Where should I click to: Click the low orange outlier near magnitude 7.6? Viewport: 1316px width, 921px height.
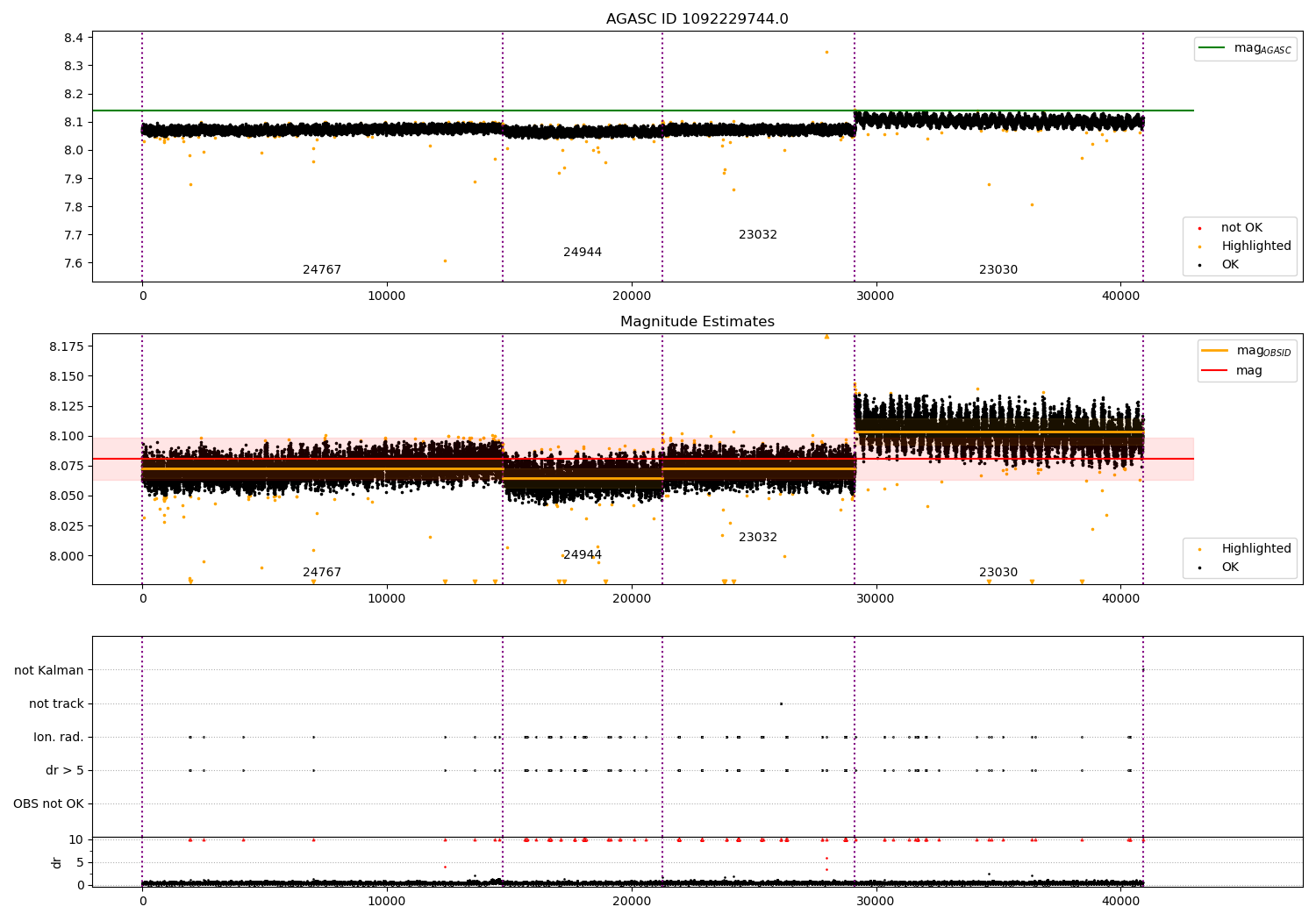(x=445, y=261)
